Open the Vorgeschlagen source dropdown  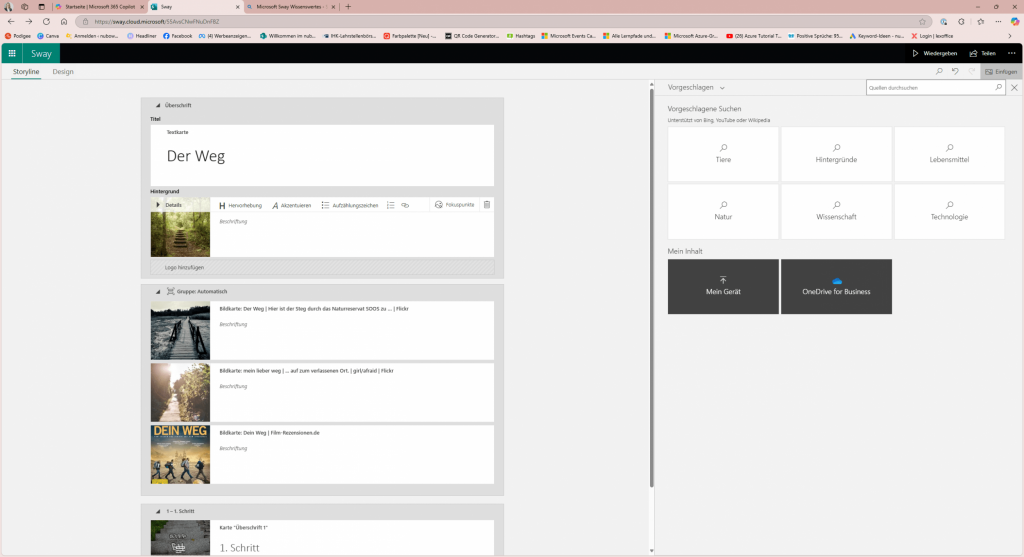(696, 88)
